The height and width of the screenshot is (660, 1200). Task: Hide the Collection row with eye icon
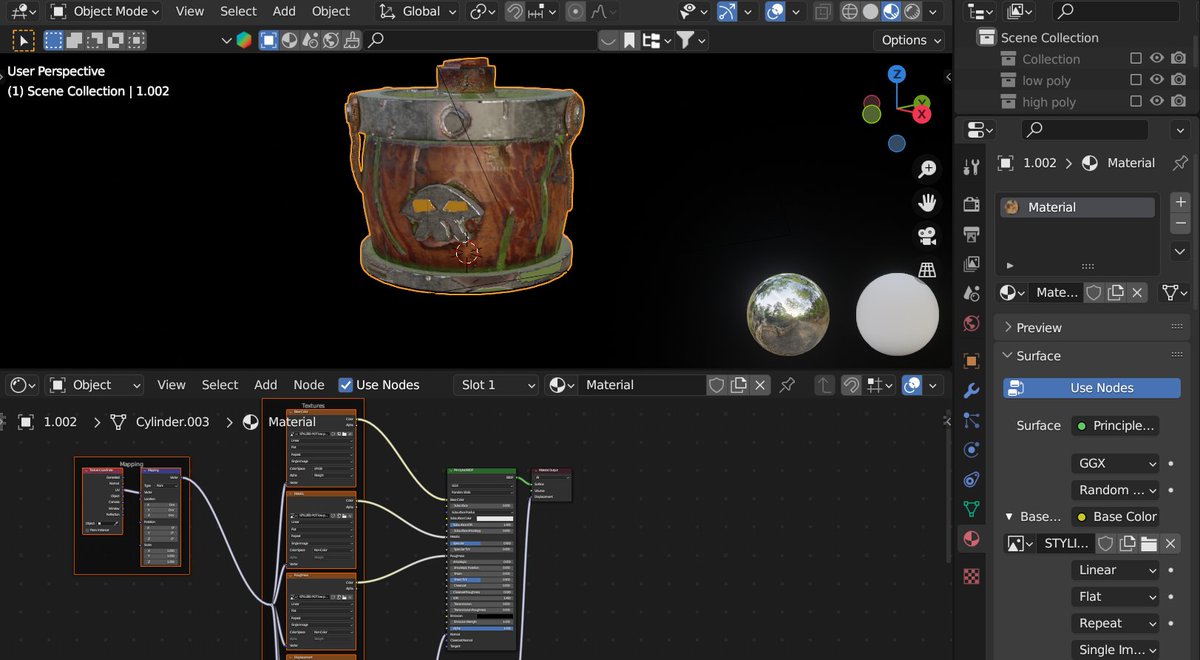[1157, 58]
